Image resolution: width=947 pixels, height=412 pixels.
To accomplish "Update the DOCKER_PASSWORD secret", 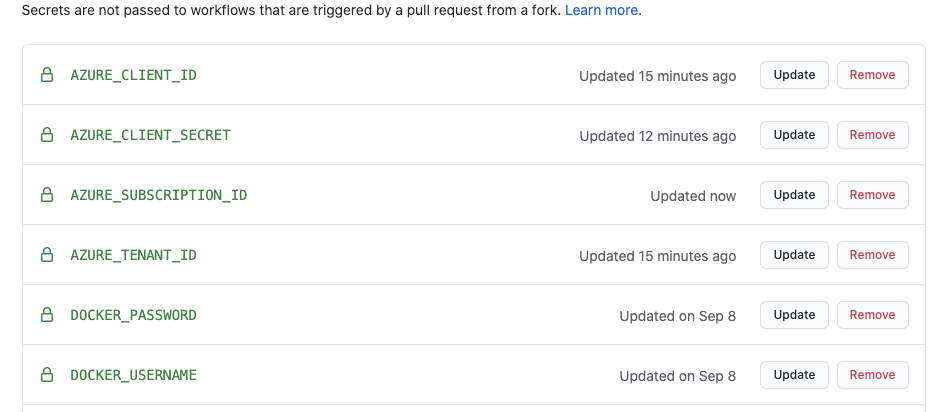I will [x=794, y=315].
